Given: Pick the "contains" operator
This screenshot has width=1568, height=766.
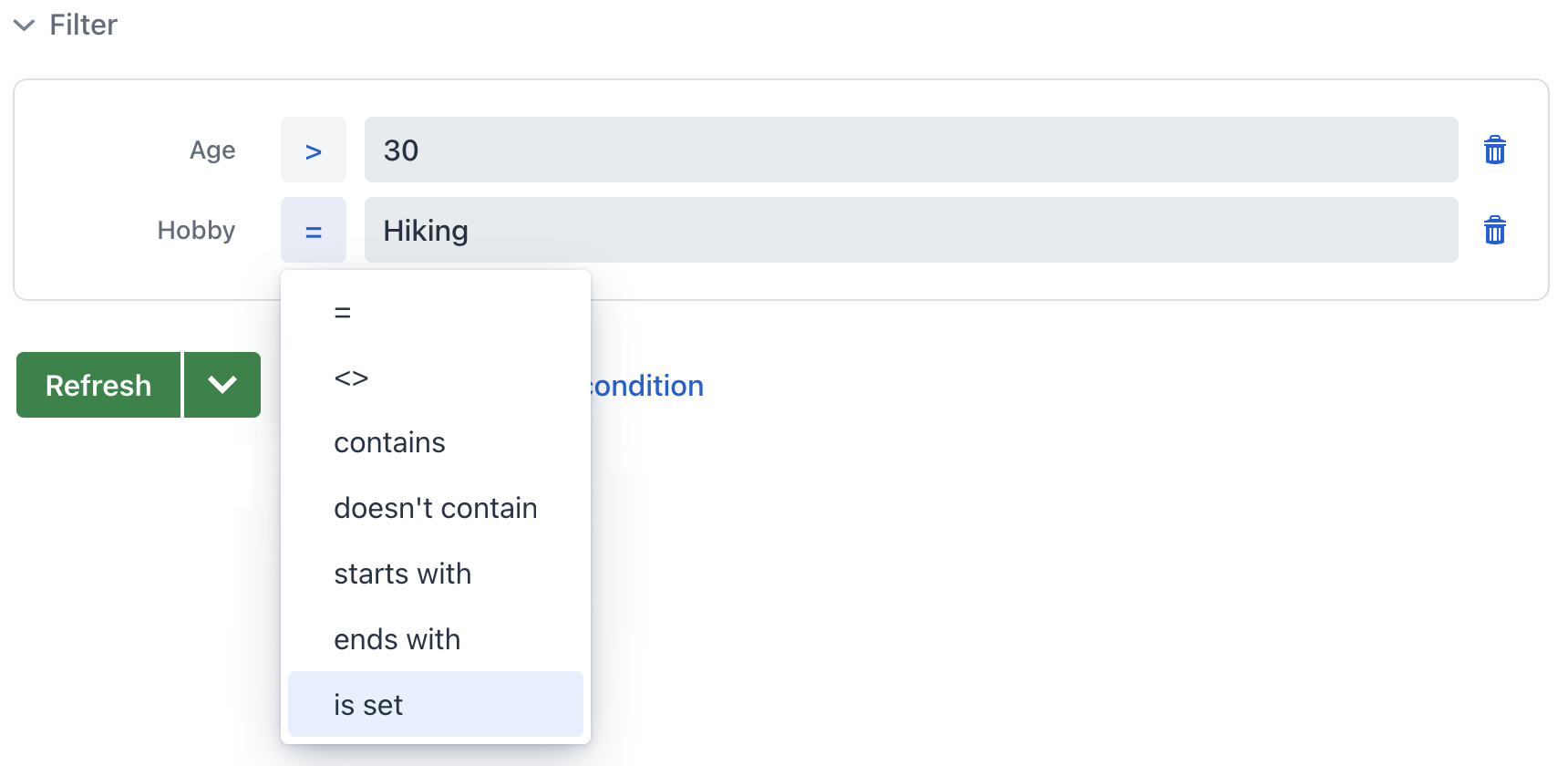Looking at the screenshot, I should (389, 442).
